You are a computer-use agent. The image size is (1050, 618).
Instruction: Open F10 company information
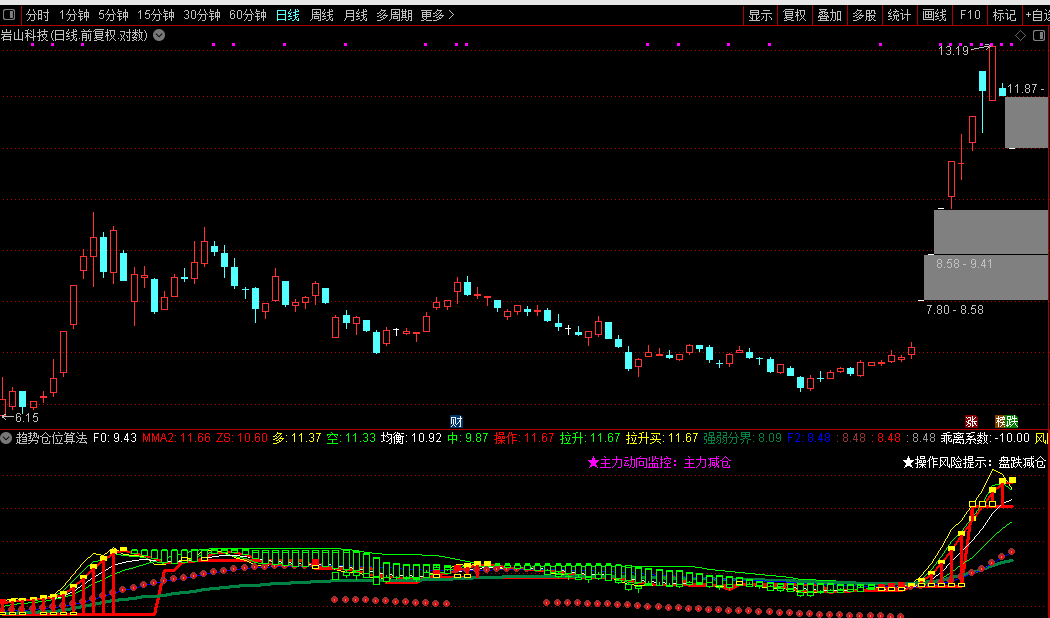970,15
